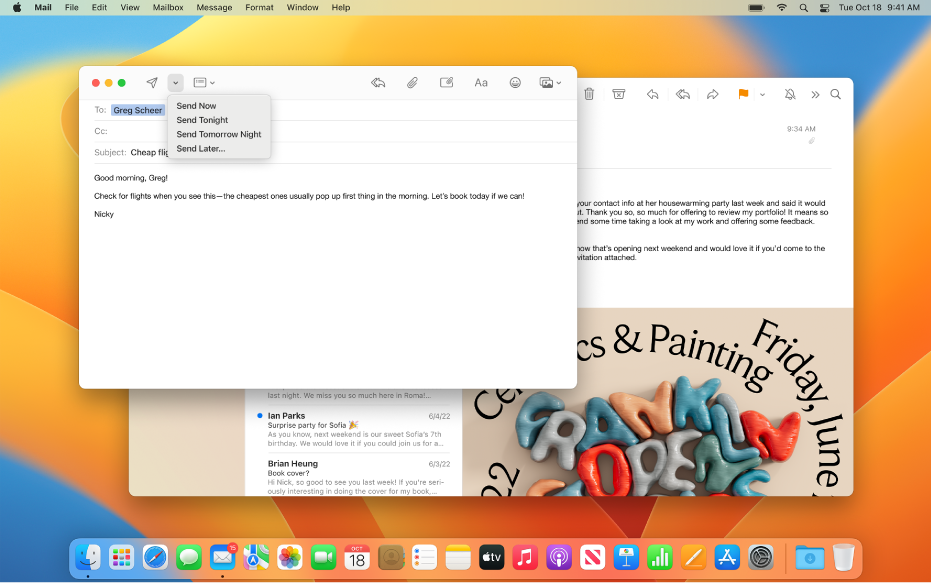Flag the message with the orange flag
The image size is (932, 584).
[x=742, y=94]
